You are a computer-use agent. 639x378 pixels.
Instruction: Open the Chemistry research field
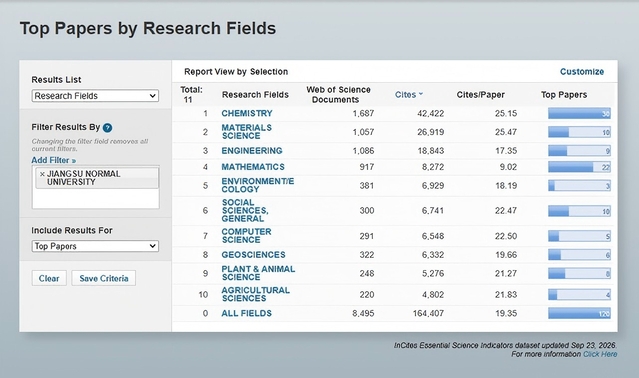pyautogui.click(x=247, y=113)
